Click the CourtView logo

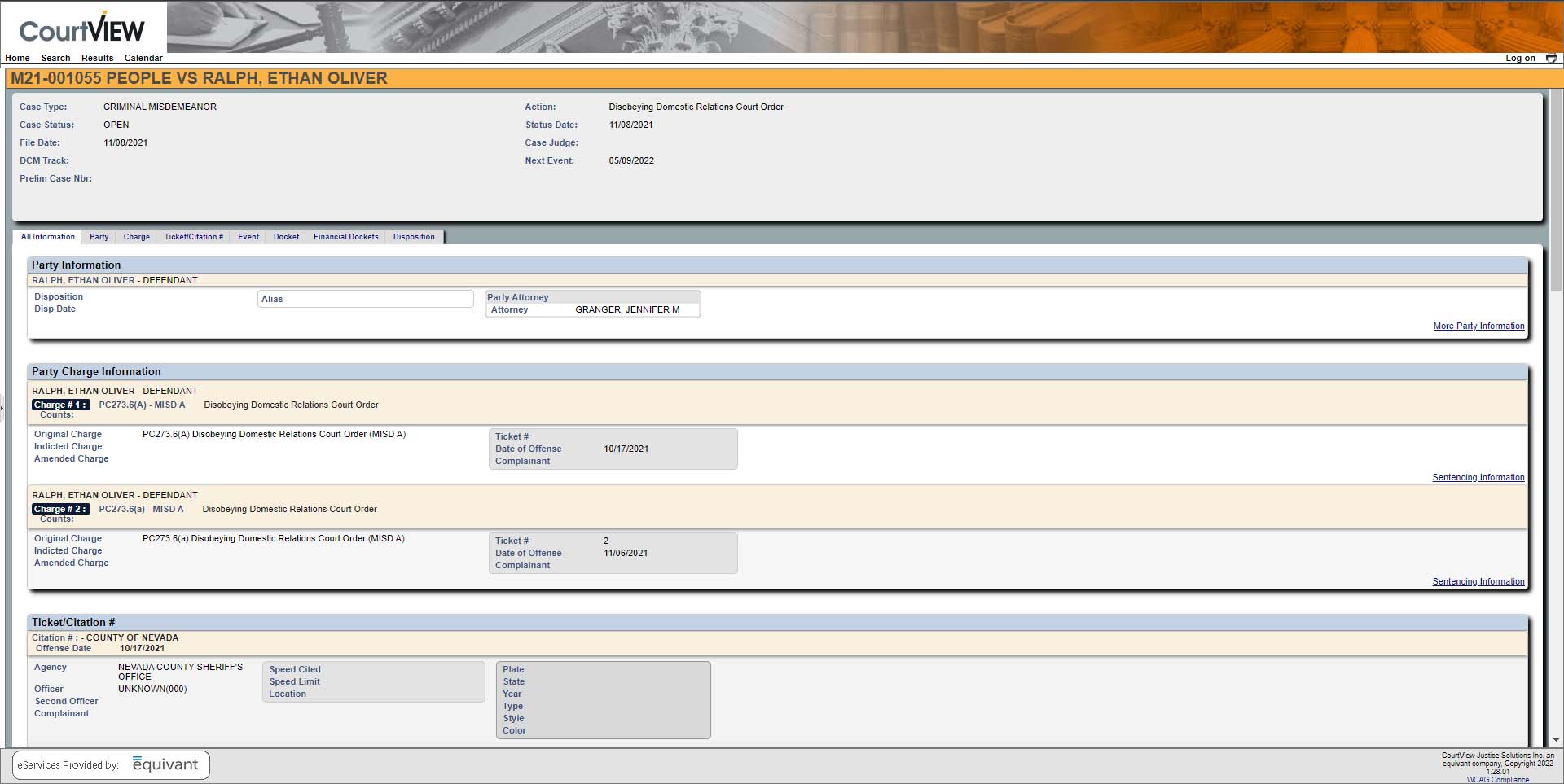[x=81, y=29]
